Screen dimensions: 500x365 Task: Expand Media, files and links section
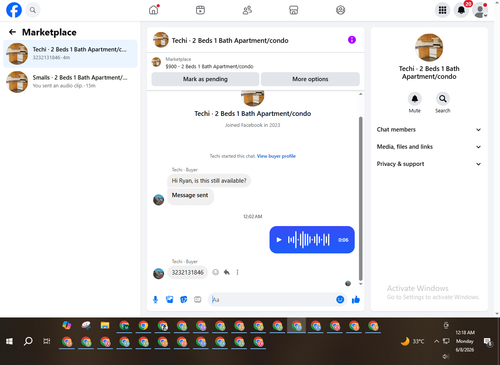point(429,147)
